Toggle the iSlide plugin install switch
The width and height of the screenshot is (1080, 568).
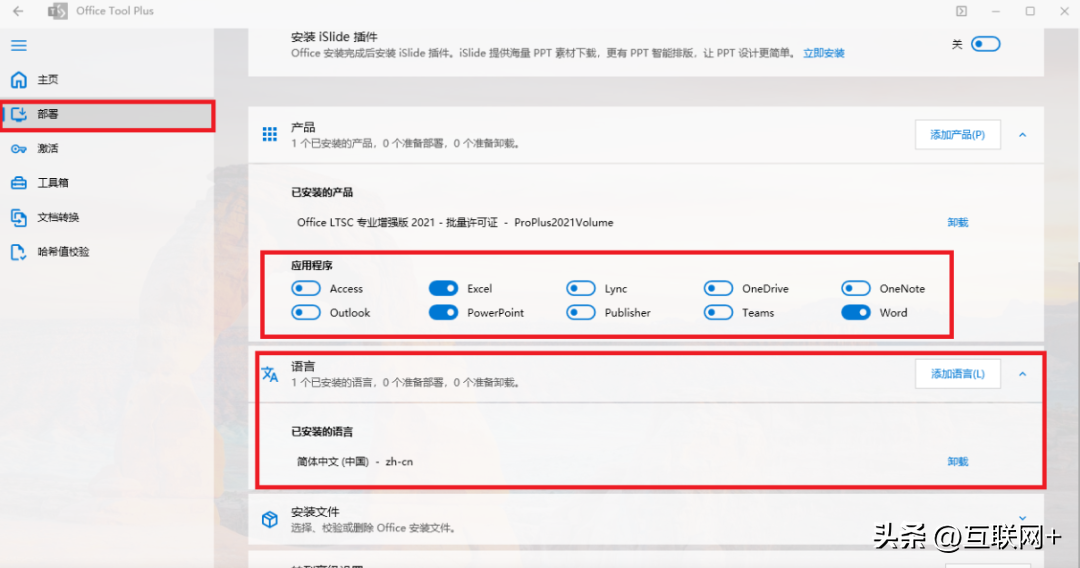[985, 44]
